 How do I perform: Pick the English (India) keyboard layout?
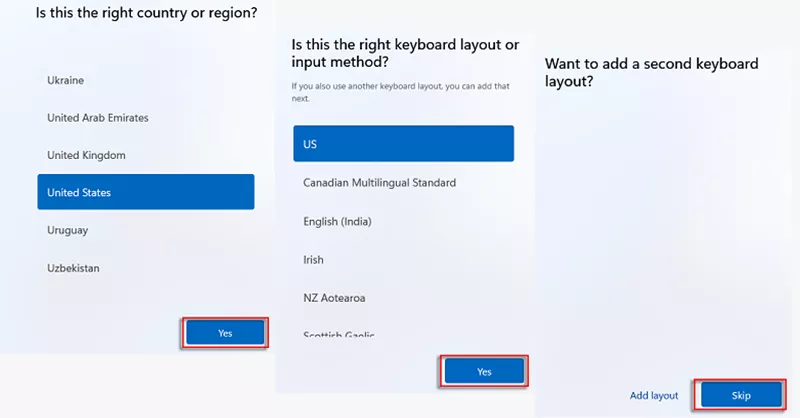coord(344,221)
